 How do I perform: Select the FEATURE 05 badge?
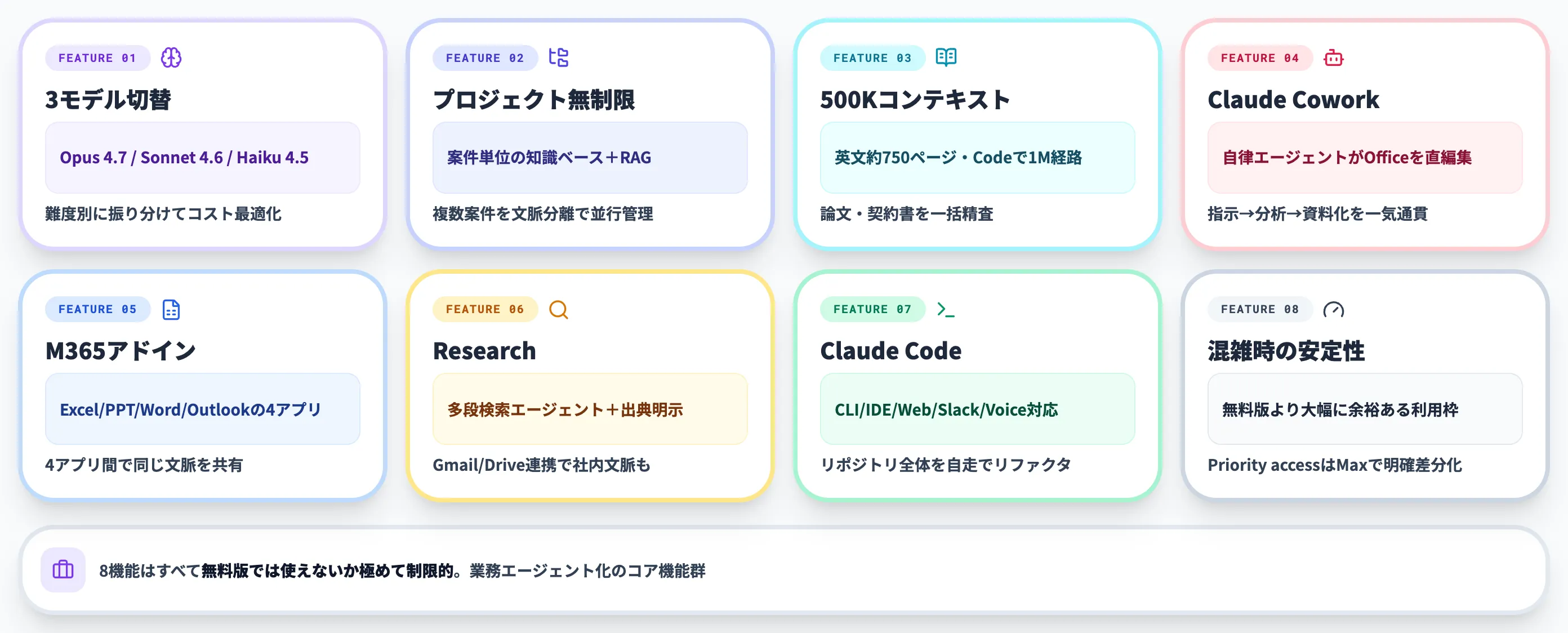click(97, 309)
